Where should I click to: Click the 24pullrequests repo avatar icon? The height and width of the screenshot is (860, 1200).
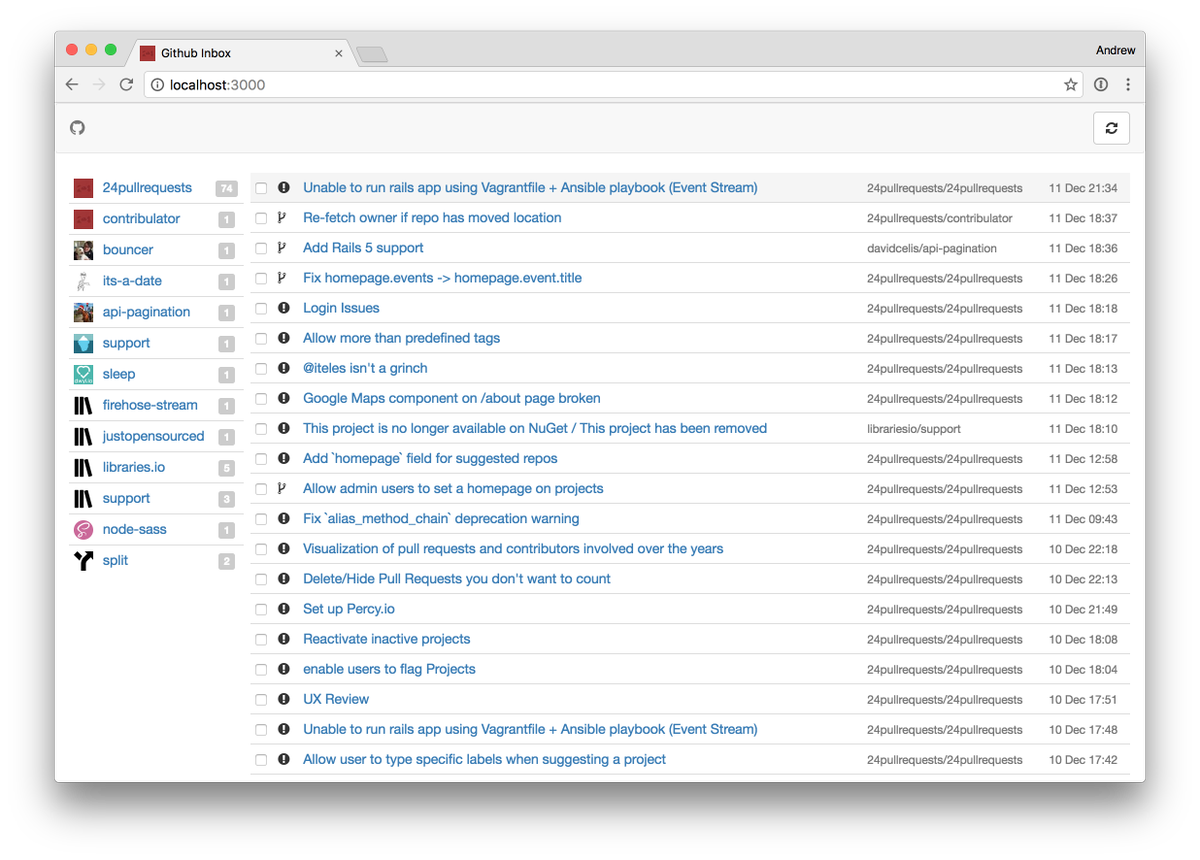coord(83,188)
